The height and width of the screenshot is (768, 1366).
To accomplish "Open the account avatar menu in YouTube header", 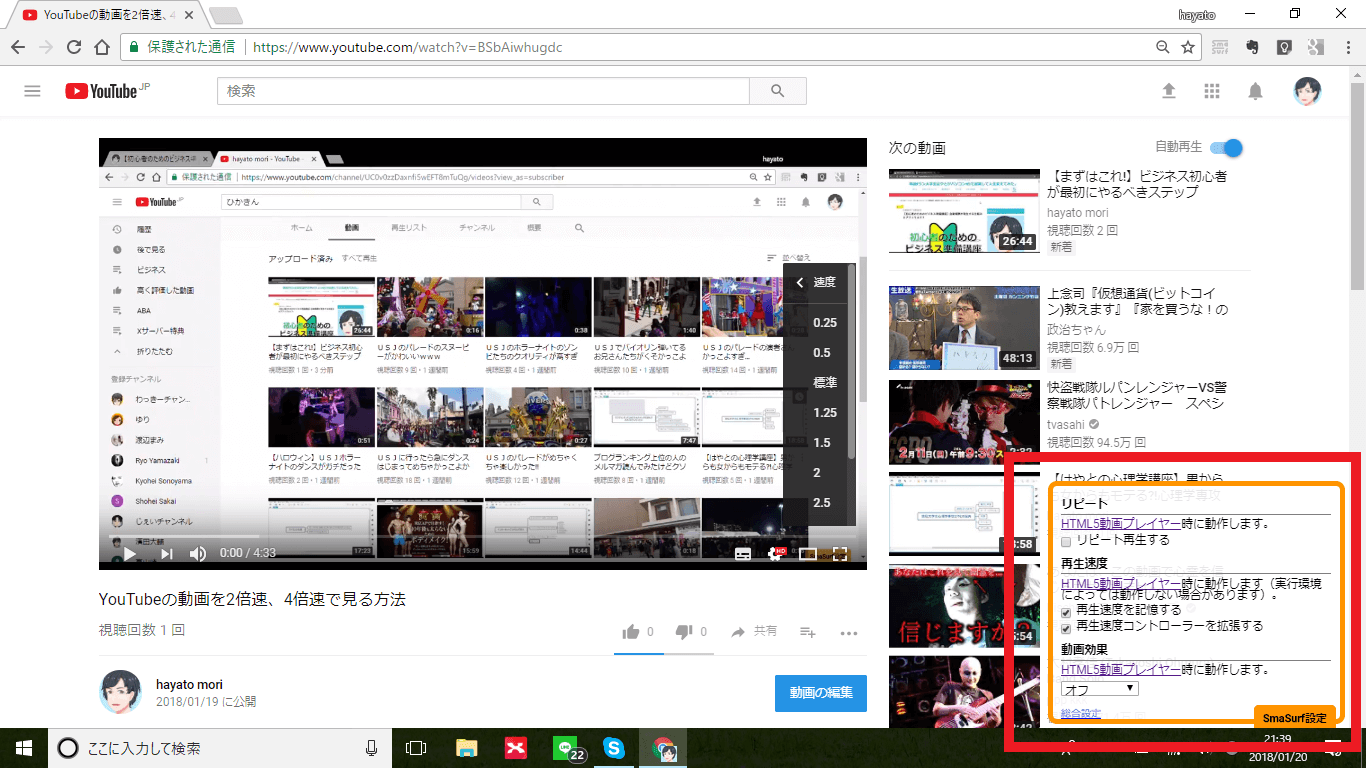I will [1308, 91].
